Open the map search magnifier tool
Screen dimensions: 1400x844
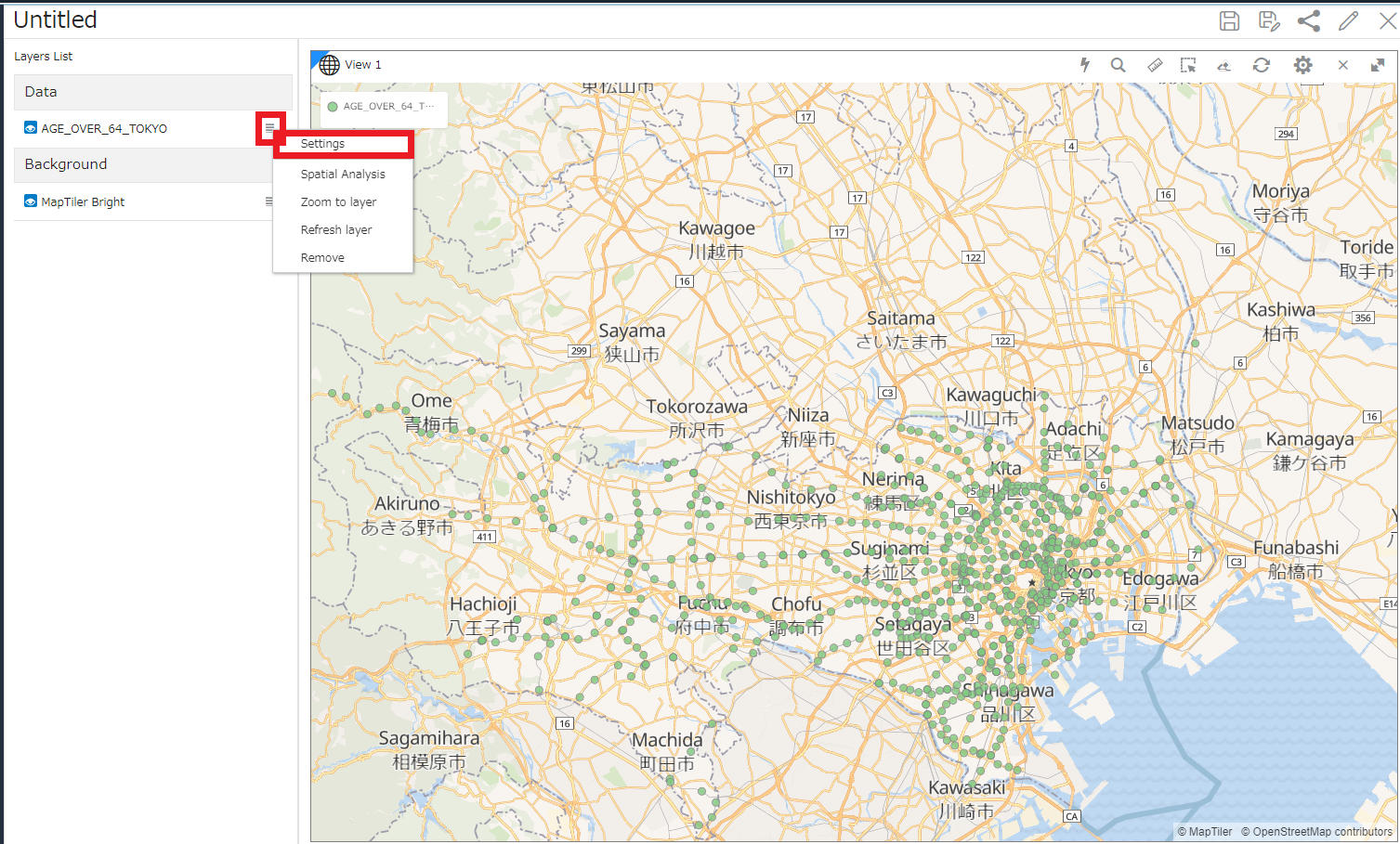[x=1119, y=65]
